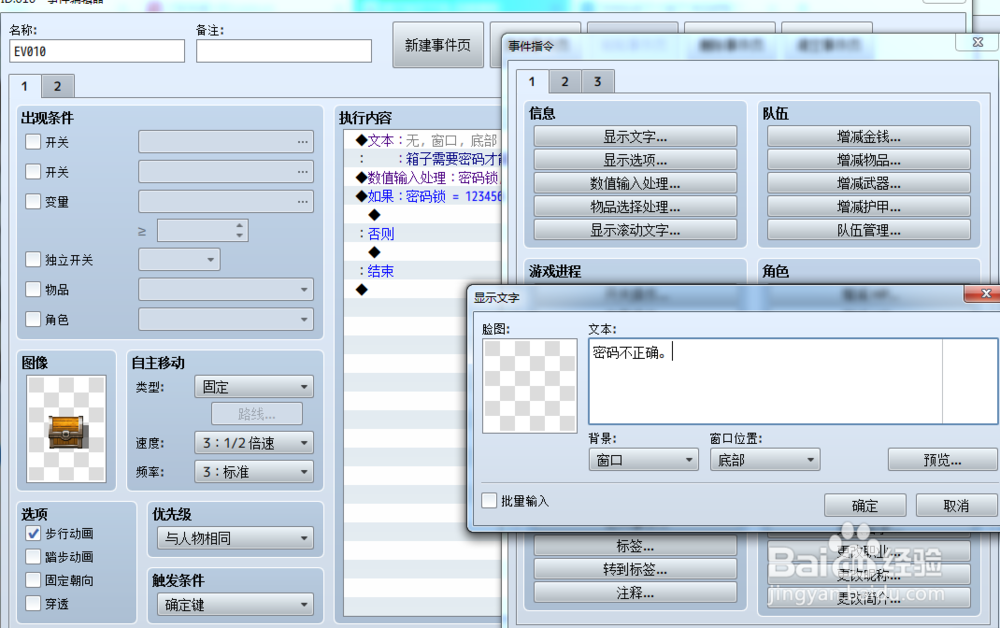The width and height of the screenshot is (1000, 628).
Task: Close the 事件指令 window
Action: click(977, 42)
